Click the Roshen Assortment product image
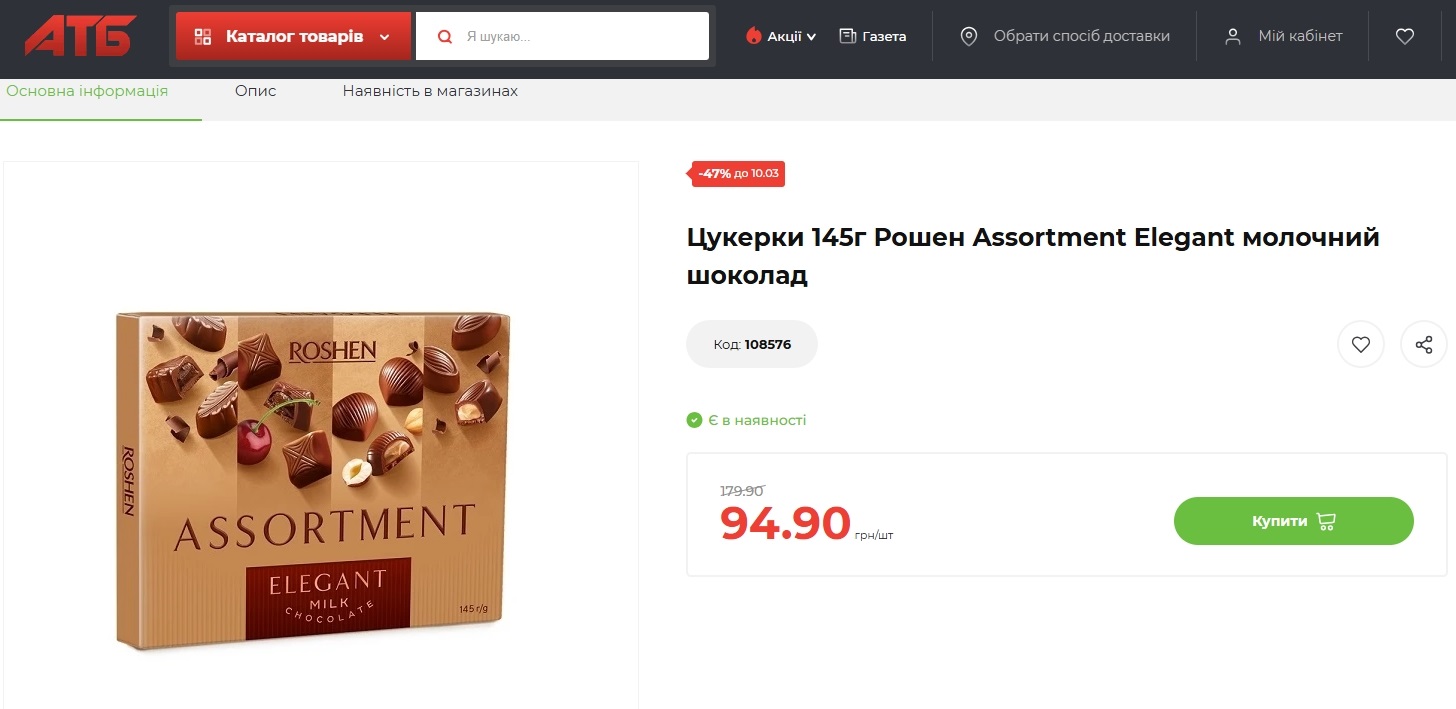 pyautogui.click(x=314, y=480)
